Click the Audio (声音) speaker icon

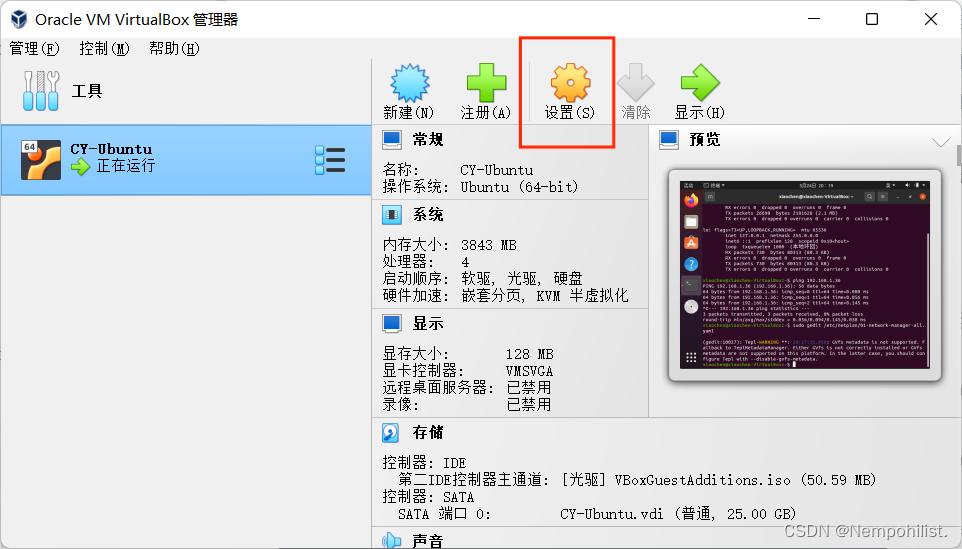[391, 540]
